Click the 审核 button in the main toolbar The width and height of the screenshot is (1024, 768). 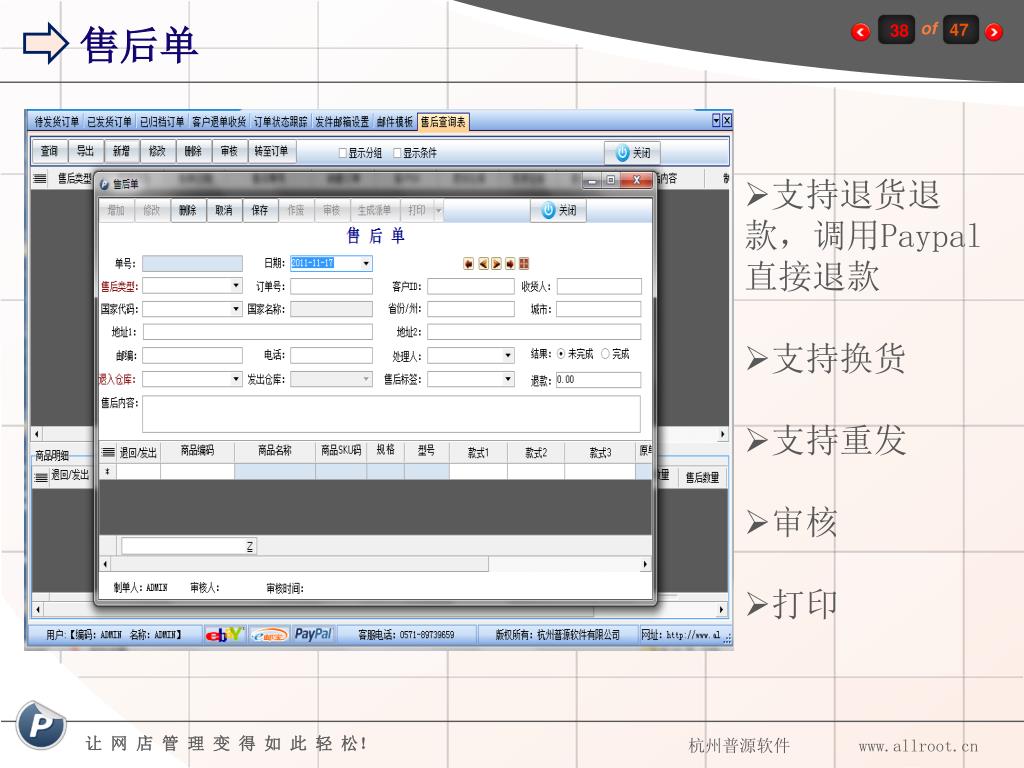[x=229, y=152]
